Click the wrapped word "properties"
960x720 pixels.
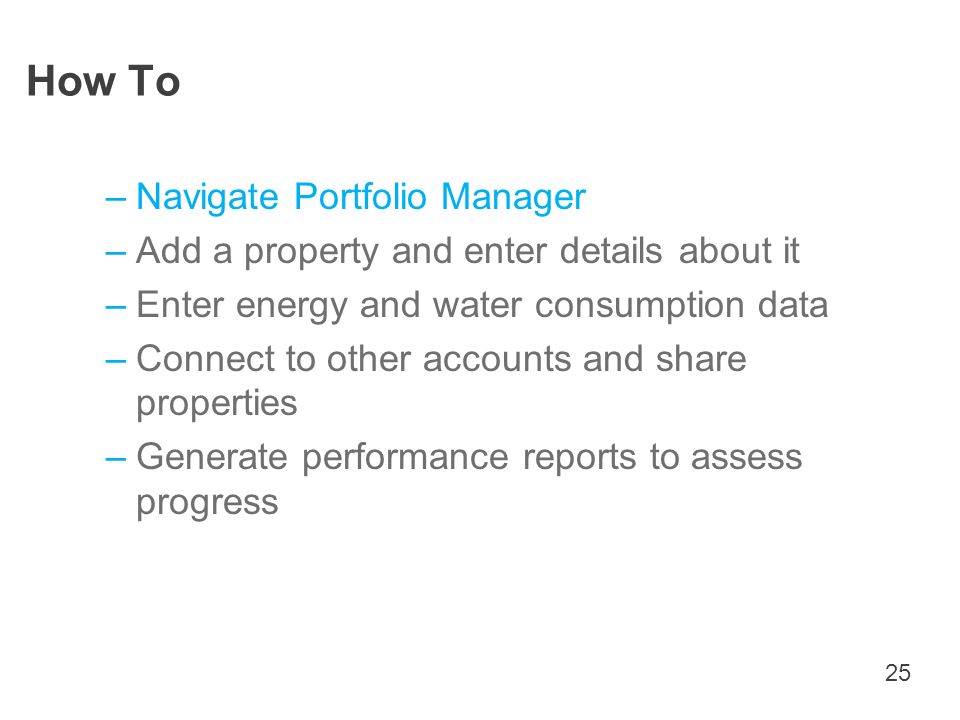click(217, 404)
